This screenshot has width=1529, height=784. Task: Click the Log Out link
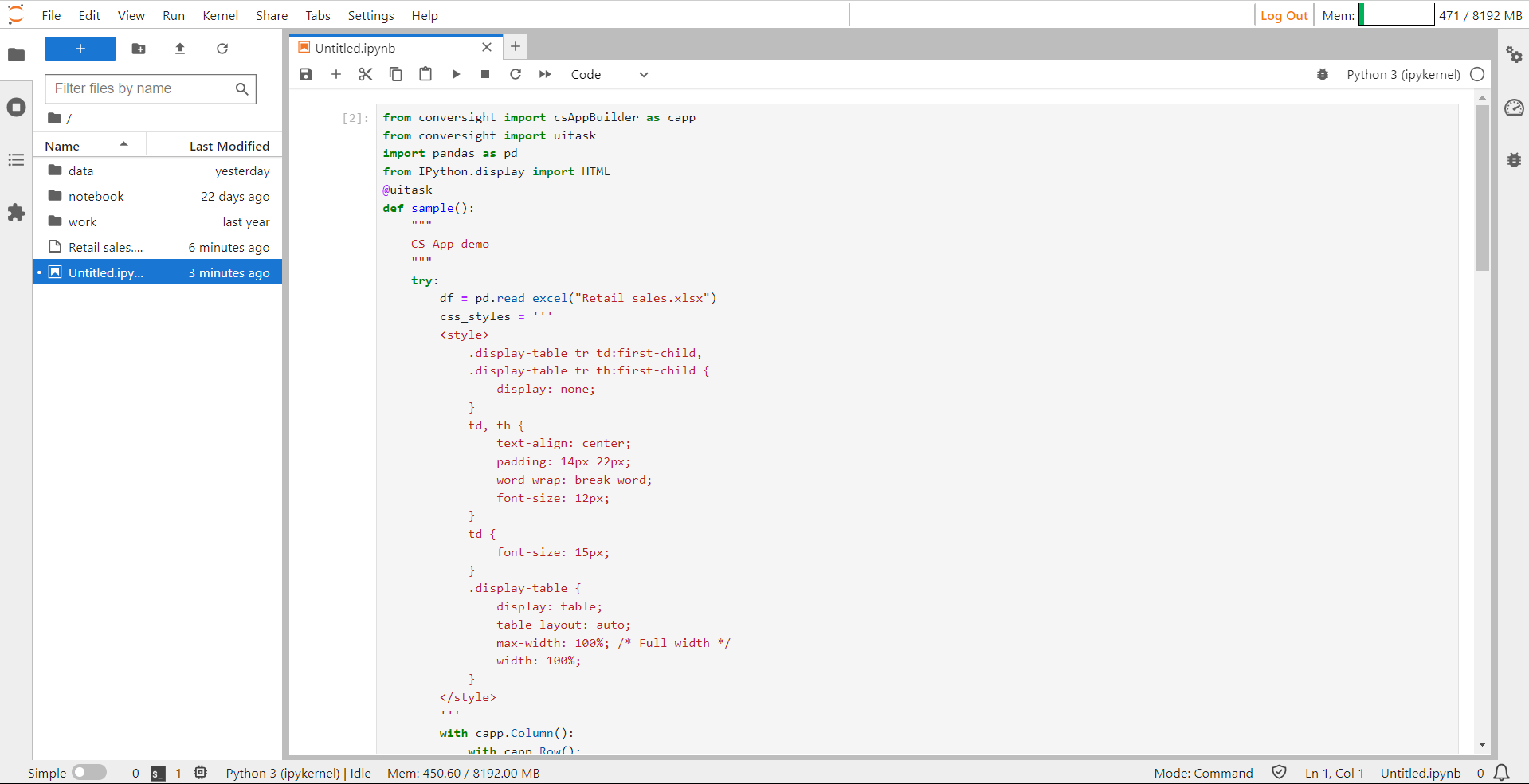[x=1284, y=15]
